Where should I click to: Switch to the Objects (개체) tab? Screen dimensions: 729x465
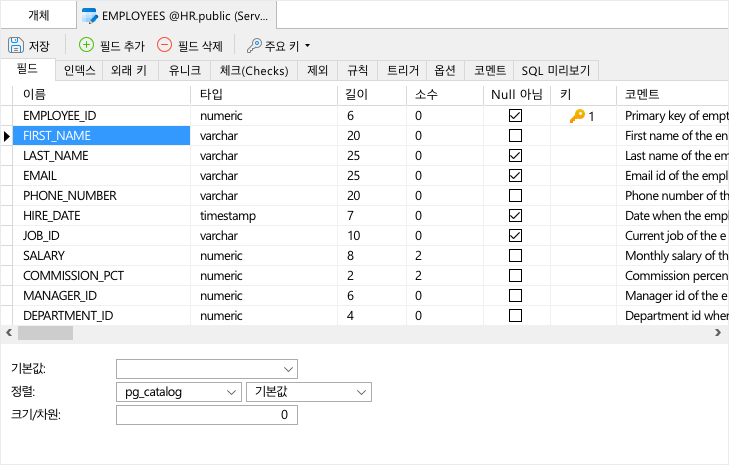tap(38, 15)
